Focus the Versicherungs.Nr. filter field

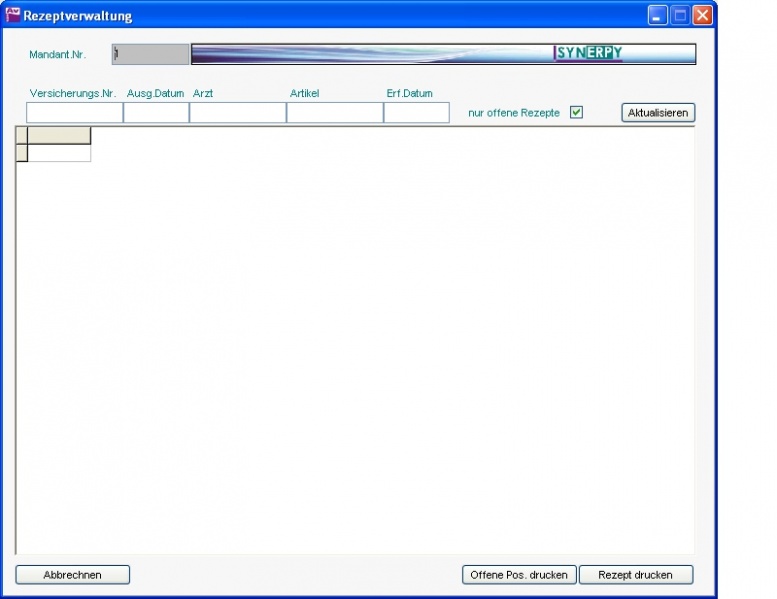pyautogui.click(x=74, y=113)
